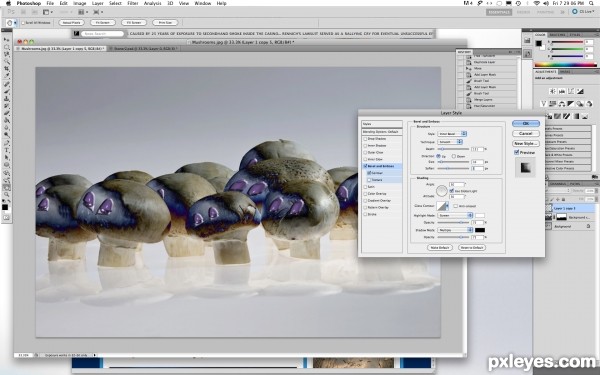Screen dimensions: 600x375
Task: Click the Posterize adjustment icon
Action: tap(557, 116)
